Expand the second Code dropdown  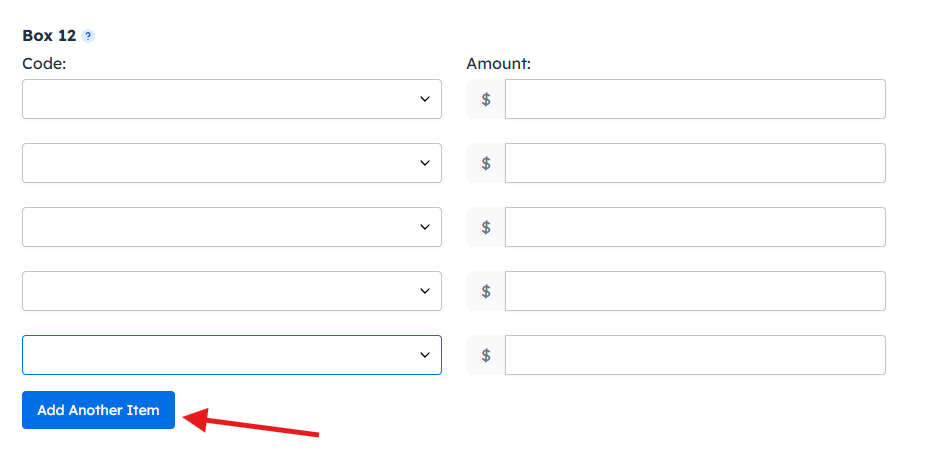(231, 163)
